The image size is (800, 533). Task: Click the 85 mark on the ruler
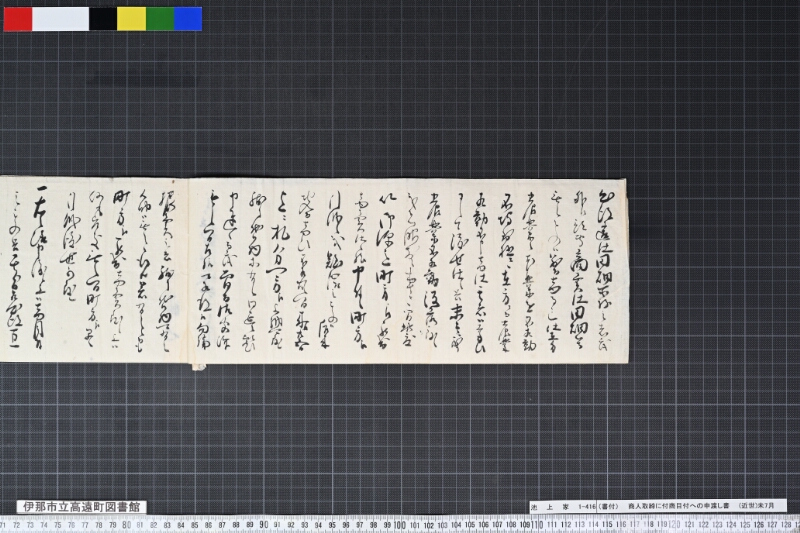(194, 525)
